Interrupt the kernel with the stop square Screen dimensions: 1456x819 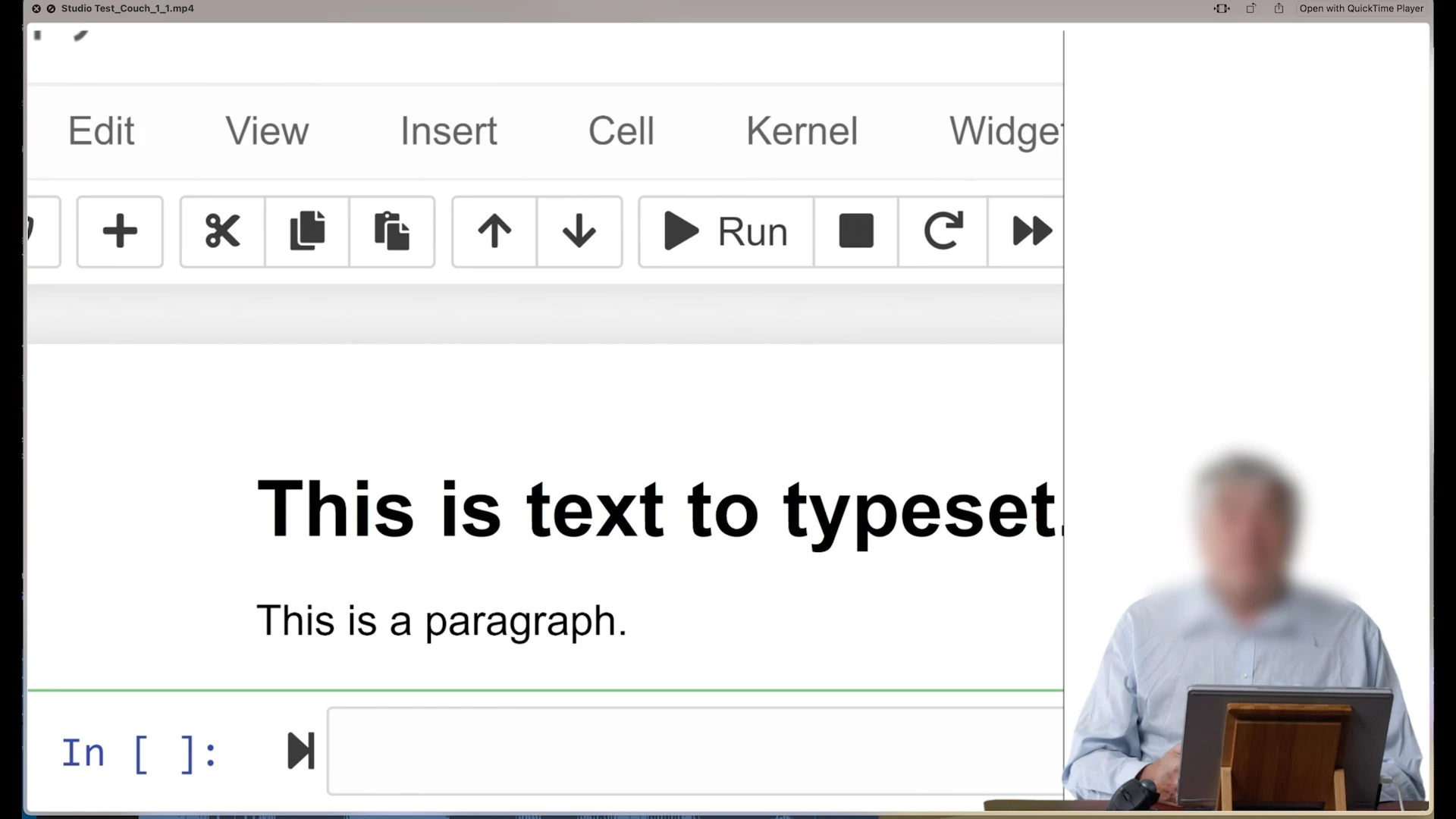856,231
